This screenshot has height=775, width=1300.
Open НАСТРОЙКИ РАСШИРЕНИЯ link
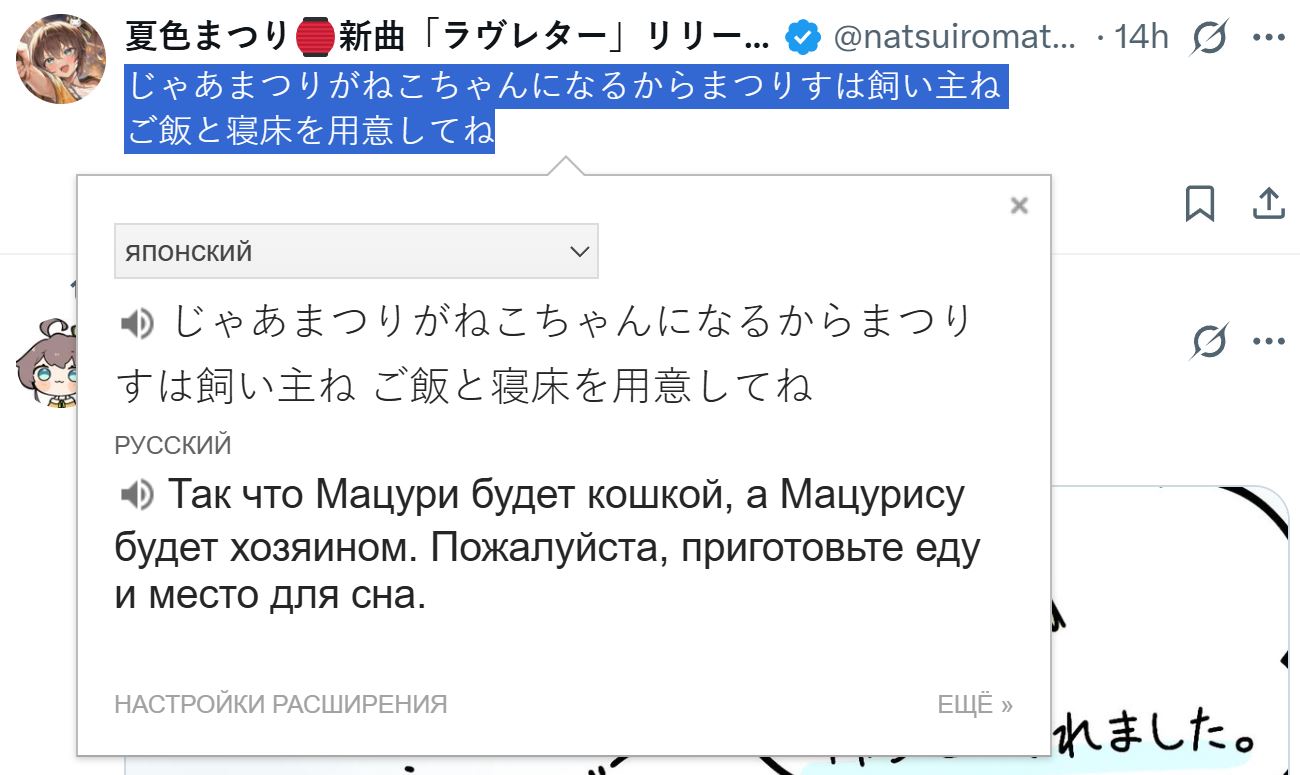tap(281, 704)
